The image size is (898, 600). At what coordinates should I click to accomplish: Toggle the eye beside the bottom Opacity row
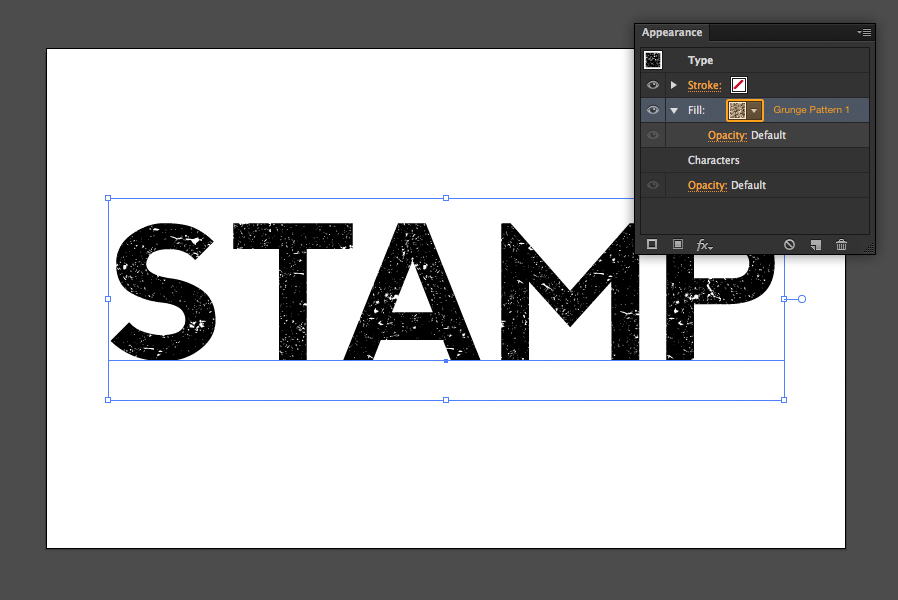pyautogui.click(x=652, y=185)
